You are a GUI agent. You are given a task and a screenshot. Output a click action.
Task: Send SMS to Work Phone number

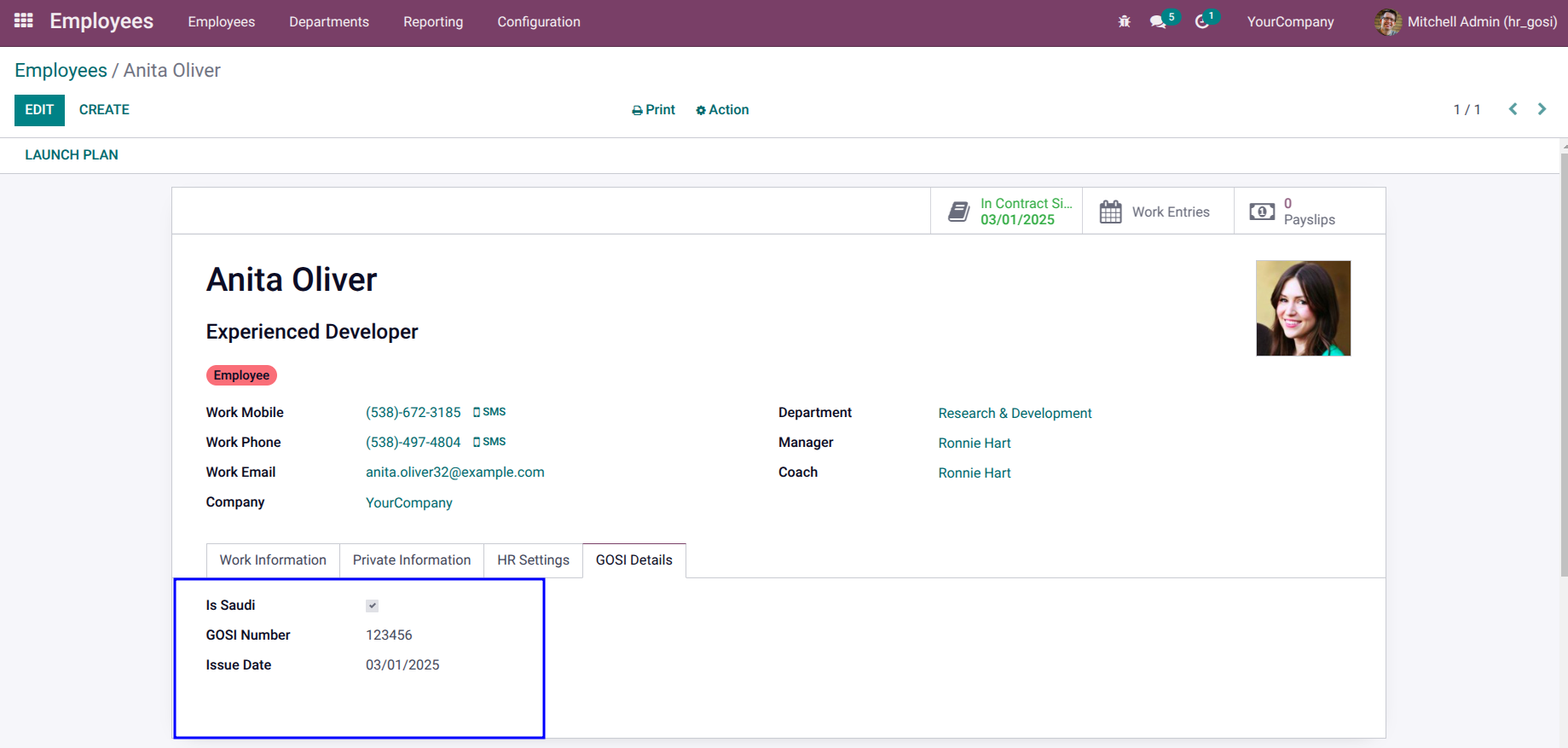coord(489,442)
